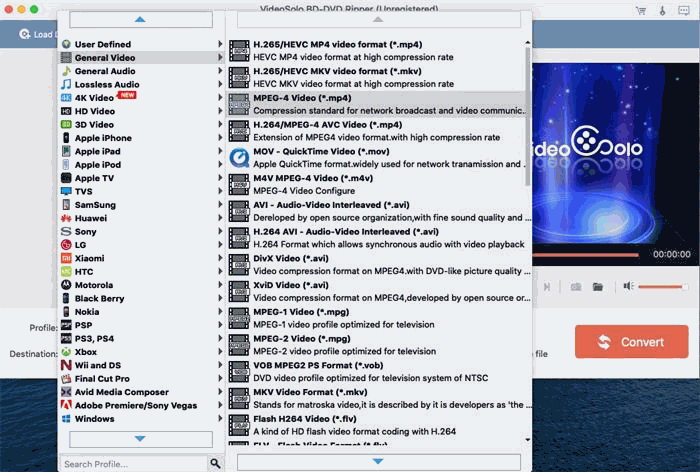Take a snapshot with the camera icon
Image resolution: width=700 pixels, height=472 pixels.
(x=576, y=286)
